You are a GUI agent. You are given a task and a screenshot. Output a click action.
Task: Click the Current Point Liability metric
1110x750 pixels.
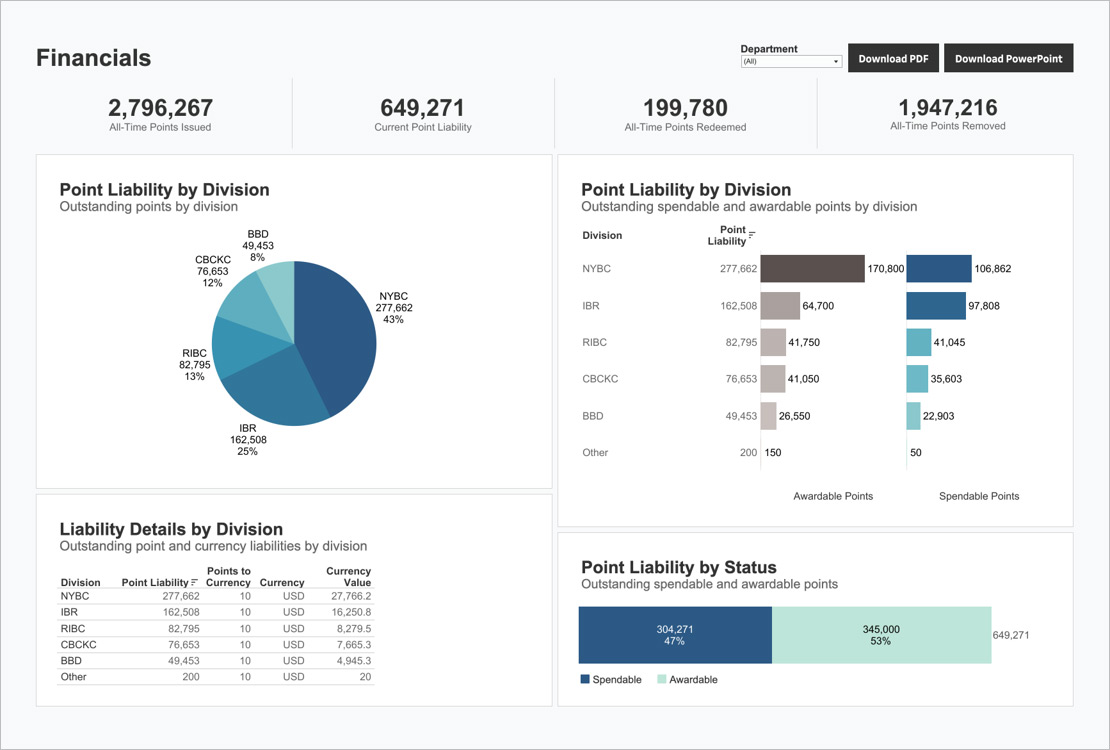pos(422,107)
